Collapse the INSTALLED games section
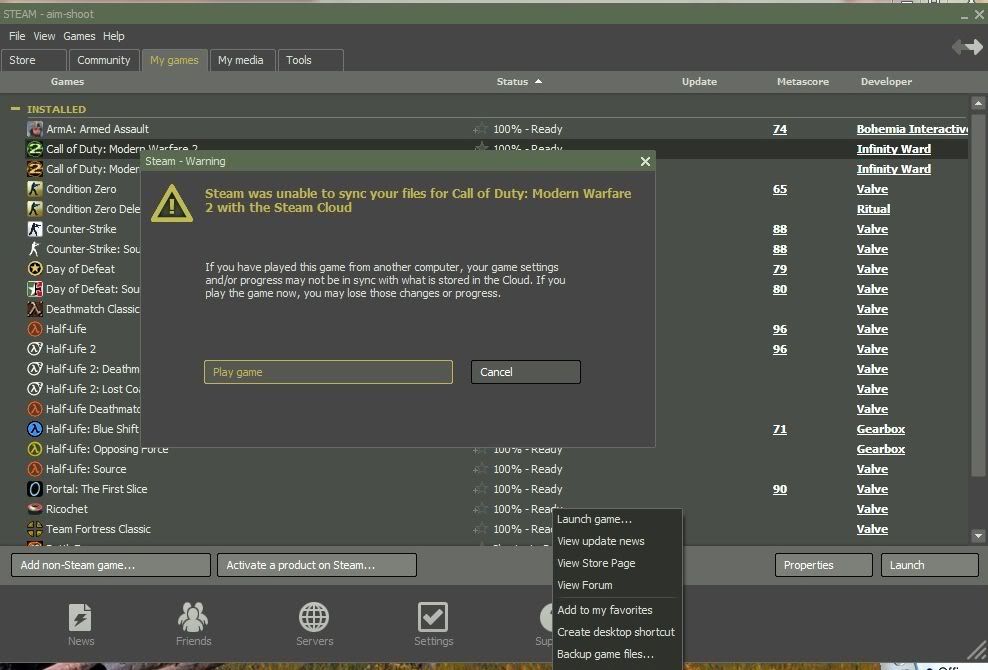The width and height of the screenshot is (988, 670). point(15,109)
